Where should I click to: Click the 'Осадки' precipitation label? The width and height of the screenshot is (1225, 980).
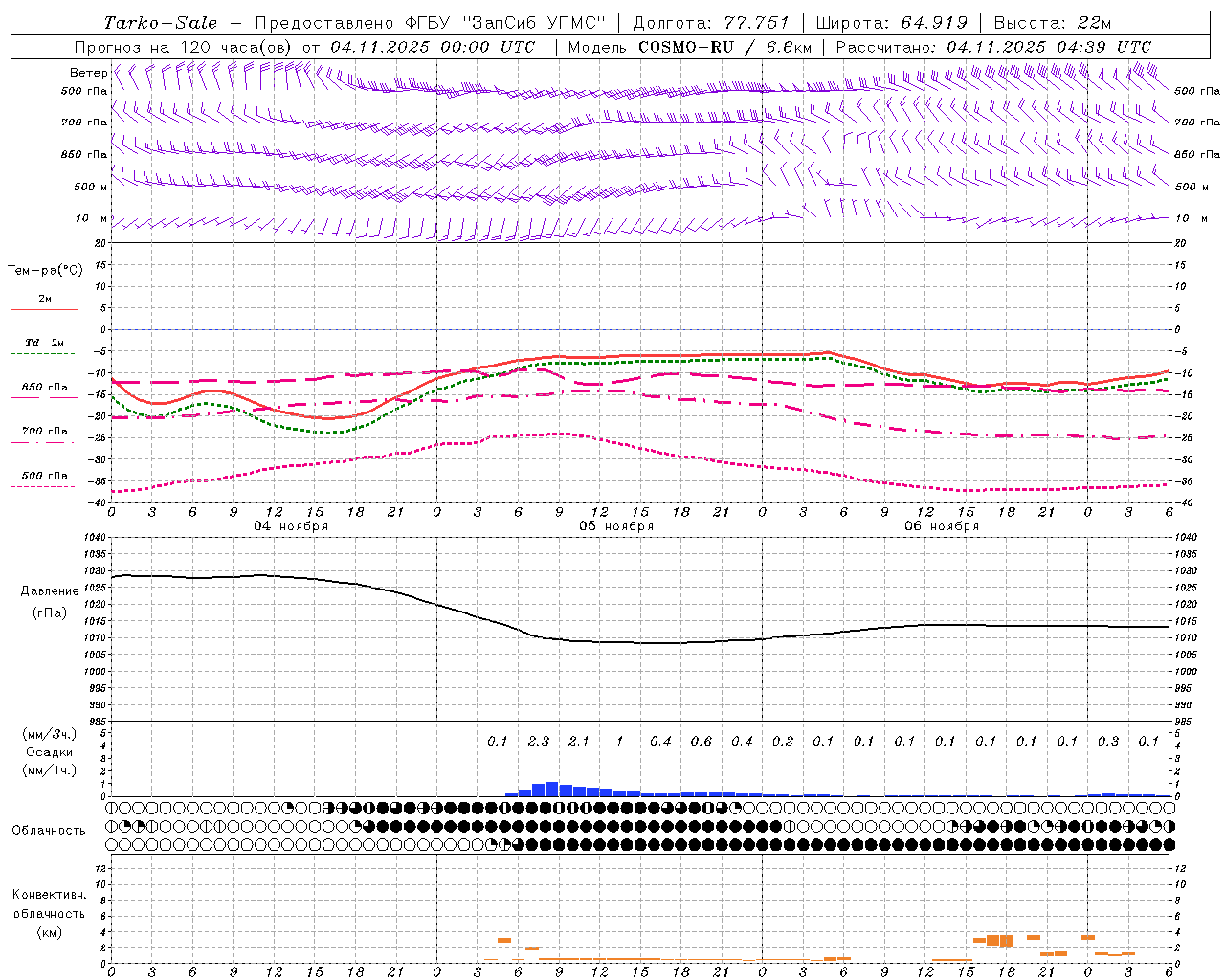[50, 752]
